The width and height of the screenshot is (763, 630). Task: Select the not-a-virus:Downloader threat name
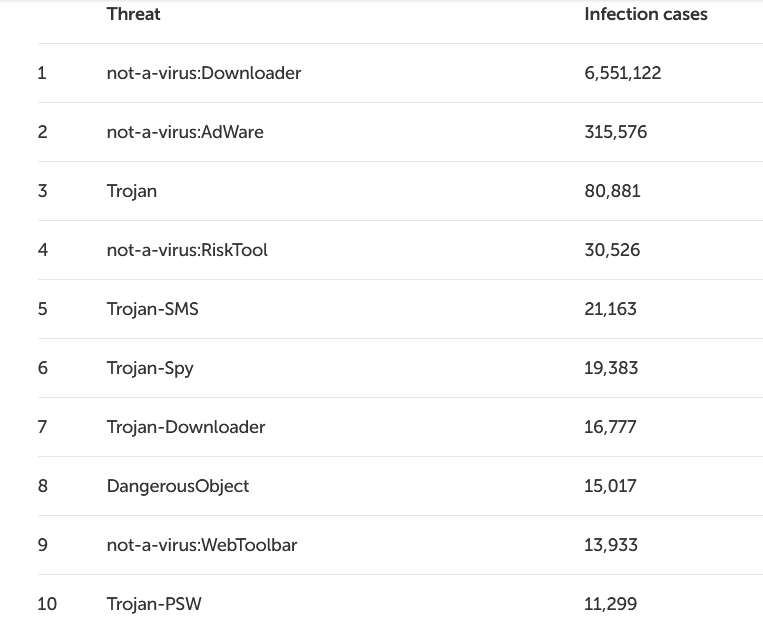click(203, 73)
